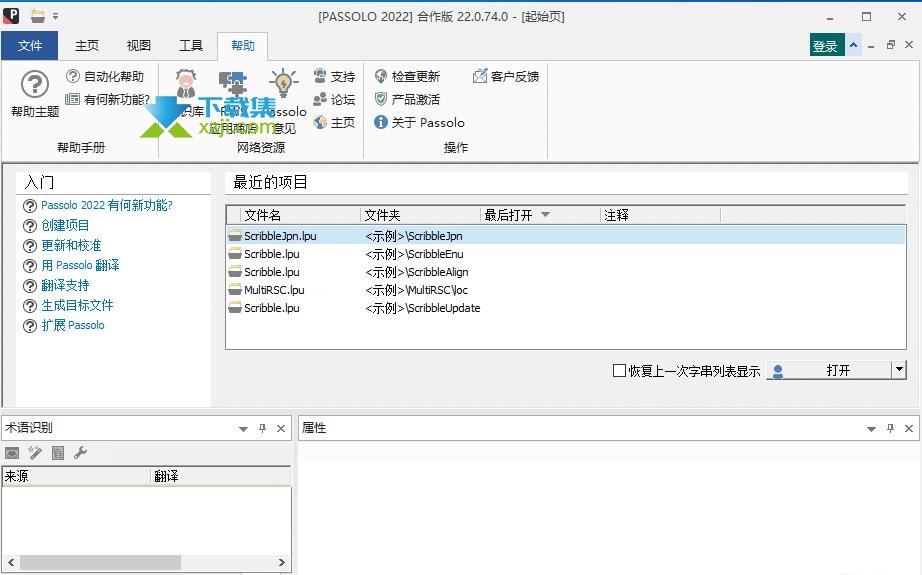Click 翻译 column header in 术语识别
Image resolution: width=922 pixels, height=575 pixels.
click(x=221, y=476)
